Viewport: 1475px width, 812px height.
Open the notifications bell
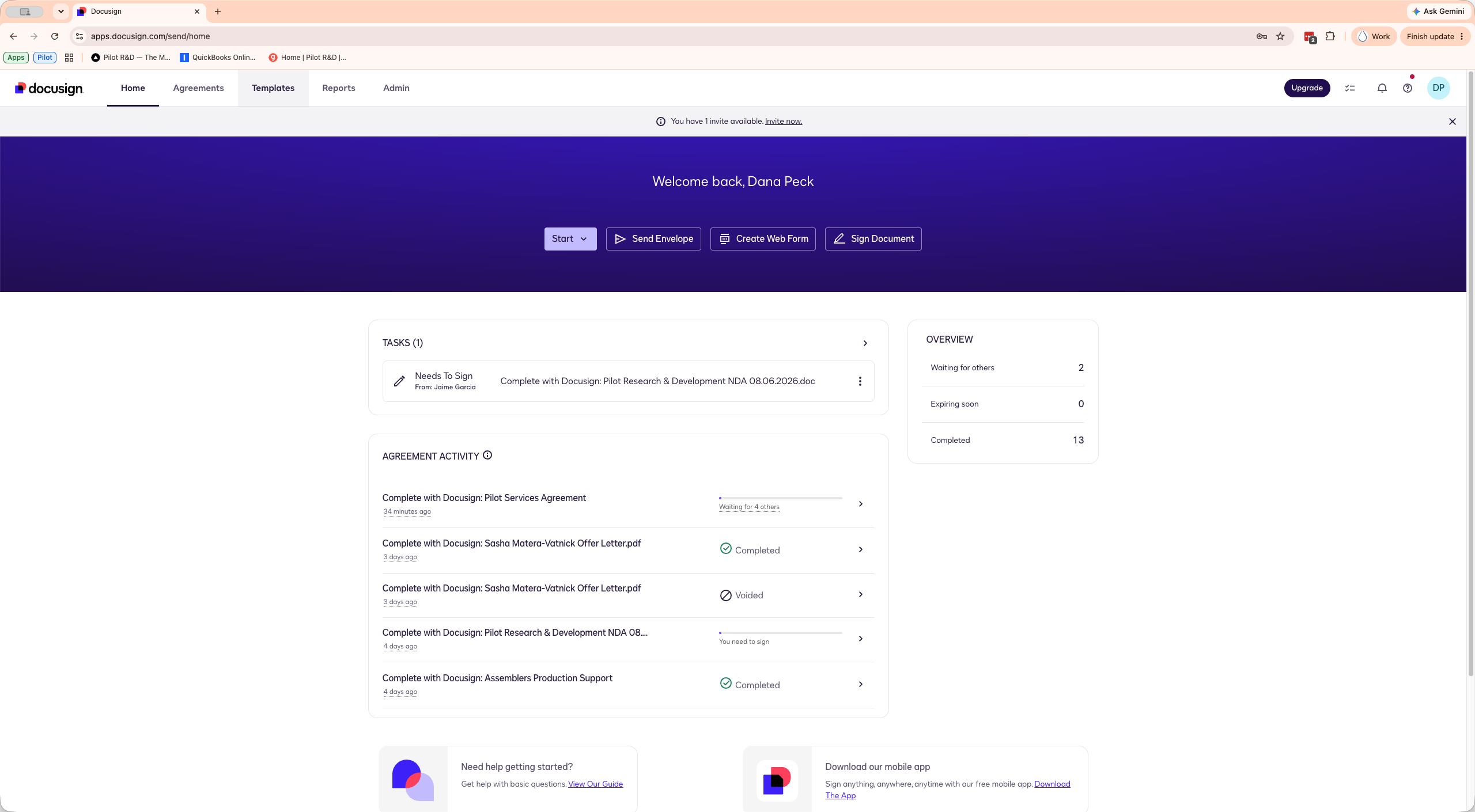[1382, 88]
